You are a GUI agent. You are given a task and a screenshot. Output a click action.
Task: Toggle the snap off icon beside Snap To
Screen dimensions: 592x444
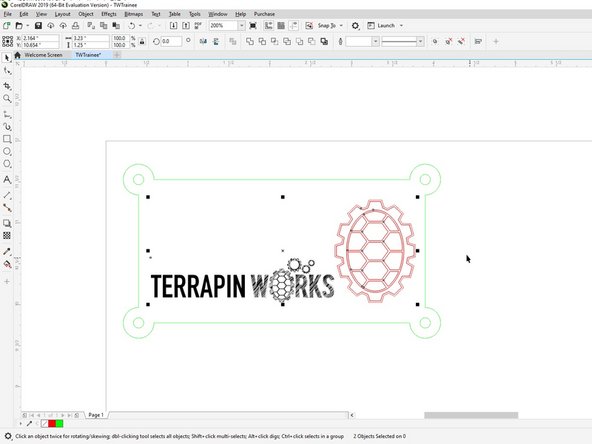(x=309, y=26)
